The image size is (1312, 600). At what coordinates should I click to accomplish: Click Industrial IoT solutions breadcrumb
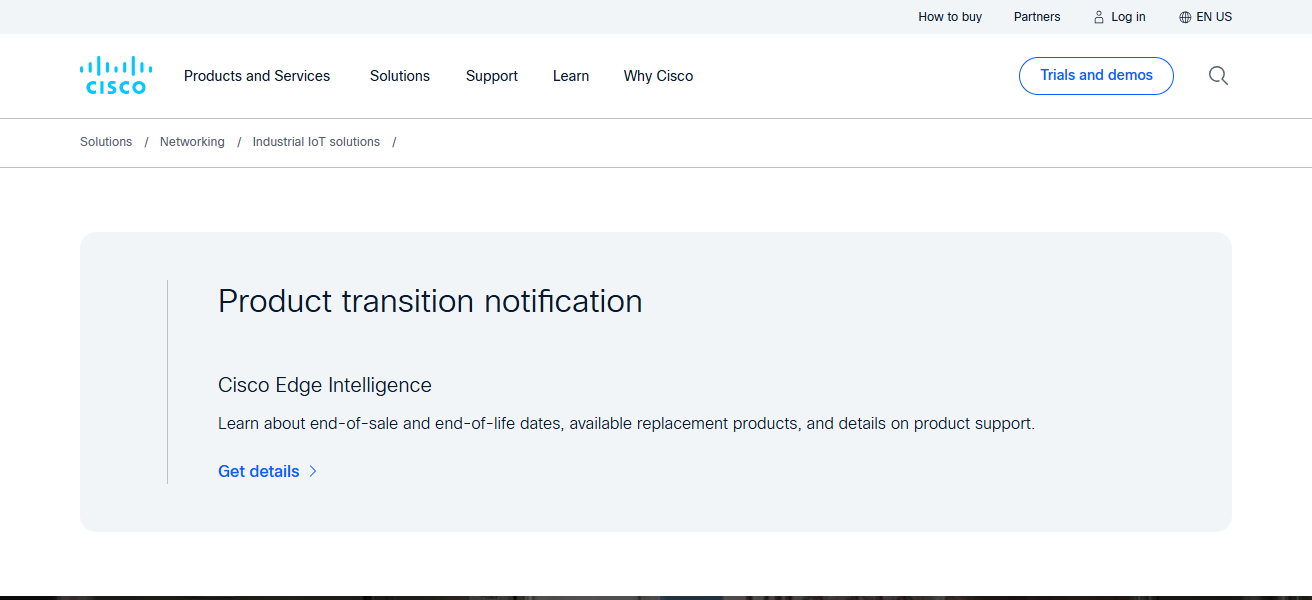(316, 142)
